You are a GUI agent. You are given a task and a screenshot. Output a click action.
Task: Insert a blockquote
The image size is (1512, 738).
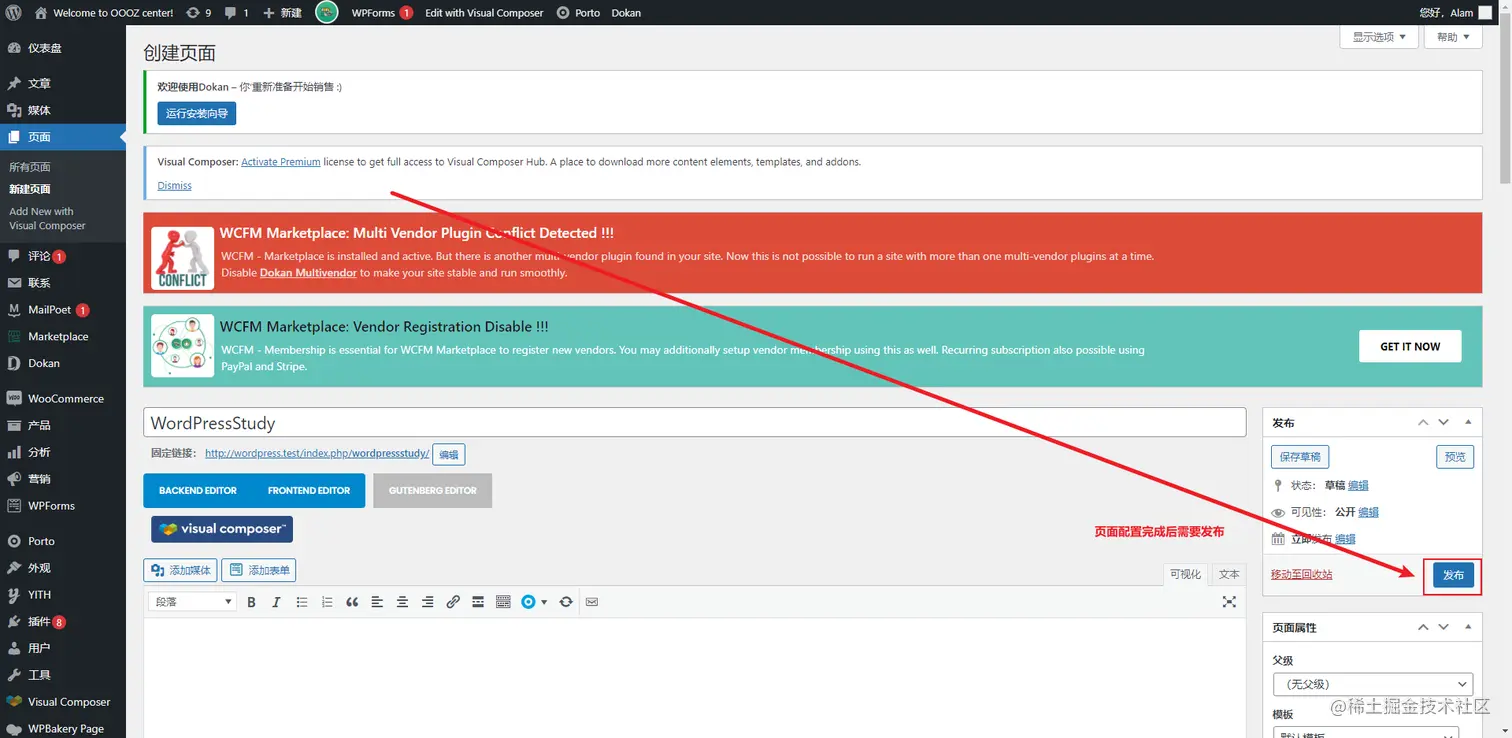[x=352, y=602]
